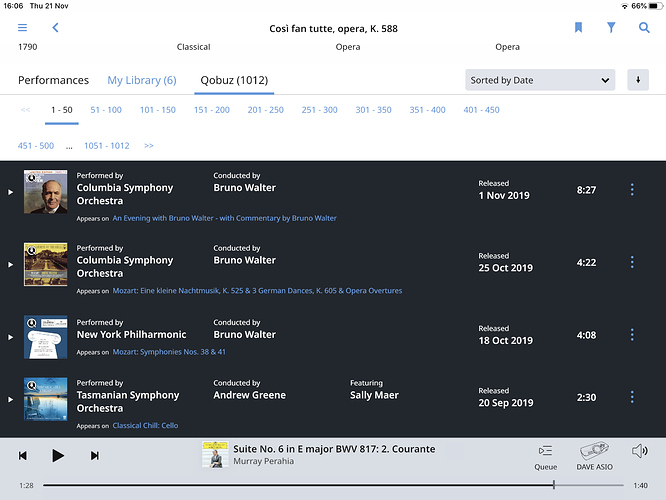The image size is (666, 500).
Task: Select the DAVE ASIO audio zone
Action: (594, 456)
